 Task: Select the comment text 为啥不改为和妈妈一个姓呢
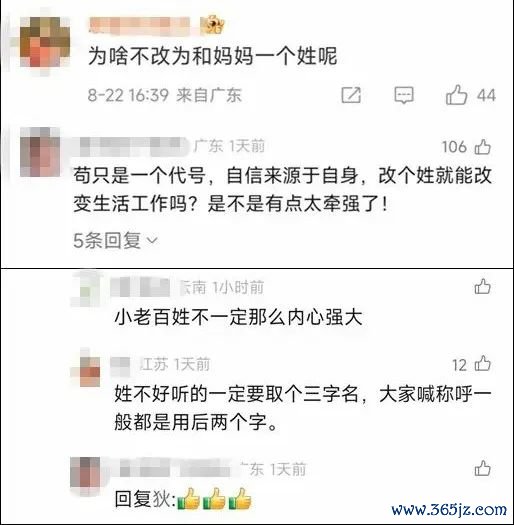212,56
